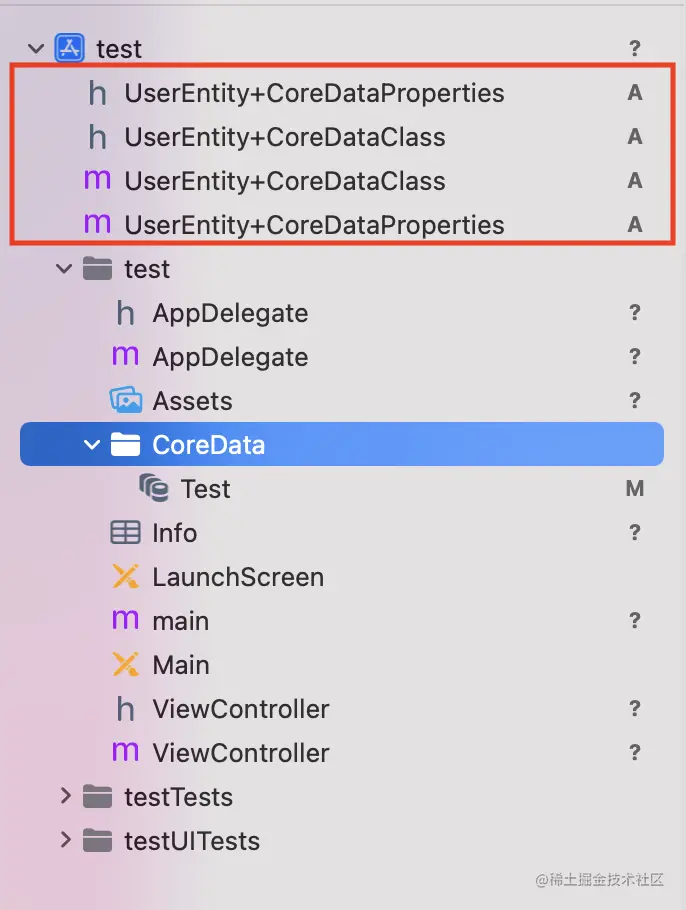Click the CoreData folder icon
Viewport: 686px width, 910px height.
click(x=125, y=445)
